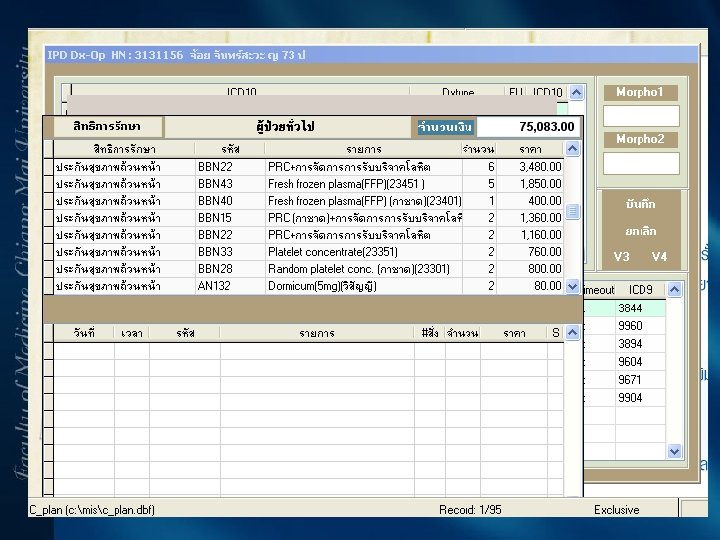Click ICD9 code 9960
Screen dimensions: 720x540
pyautogui.click(x=641, y=326)
